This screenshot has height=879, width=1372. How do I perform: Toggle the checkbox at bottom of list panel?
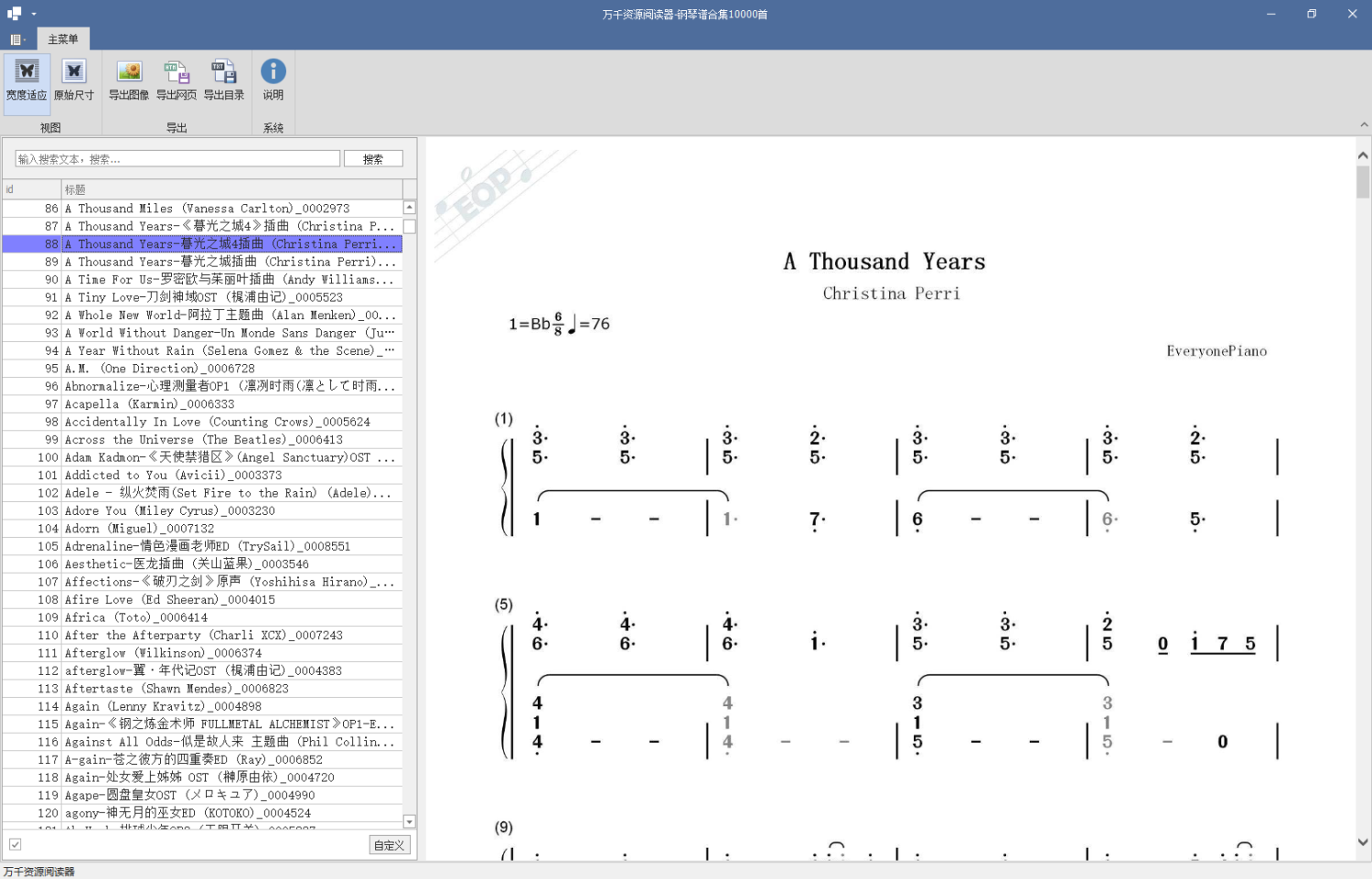[16, 844]
